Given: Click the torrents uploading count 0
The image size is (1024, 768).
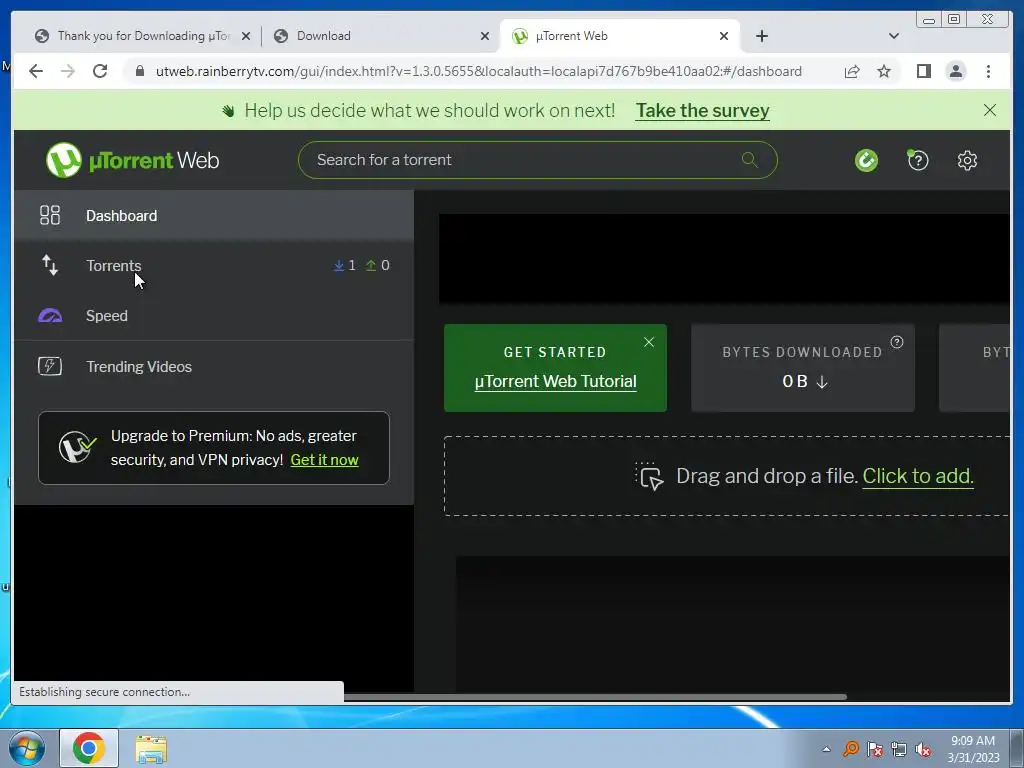Looking at the screenshot, I should (x=377, y=265).
